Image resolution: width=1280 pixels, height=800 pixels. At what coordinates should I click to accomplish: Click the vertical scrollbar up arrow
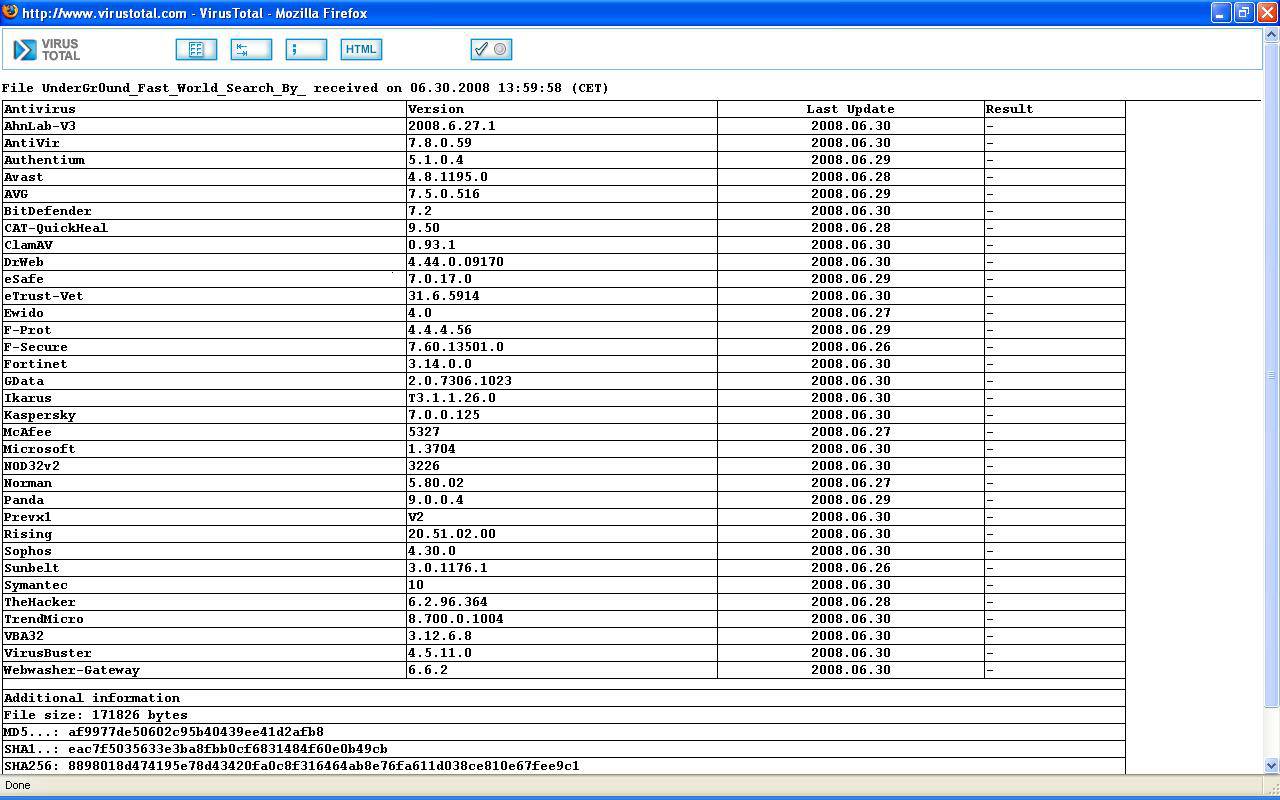(1271, 35)
